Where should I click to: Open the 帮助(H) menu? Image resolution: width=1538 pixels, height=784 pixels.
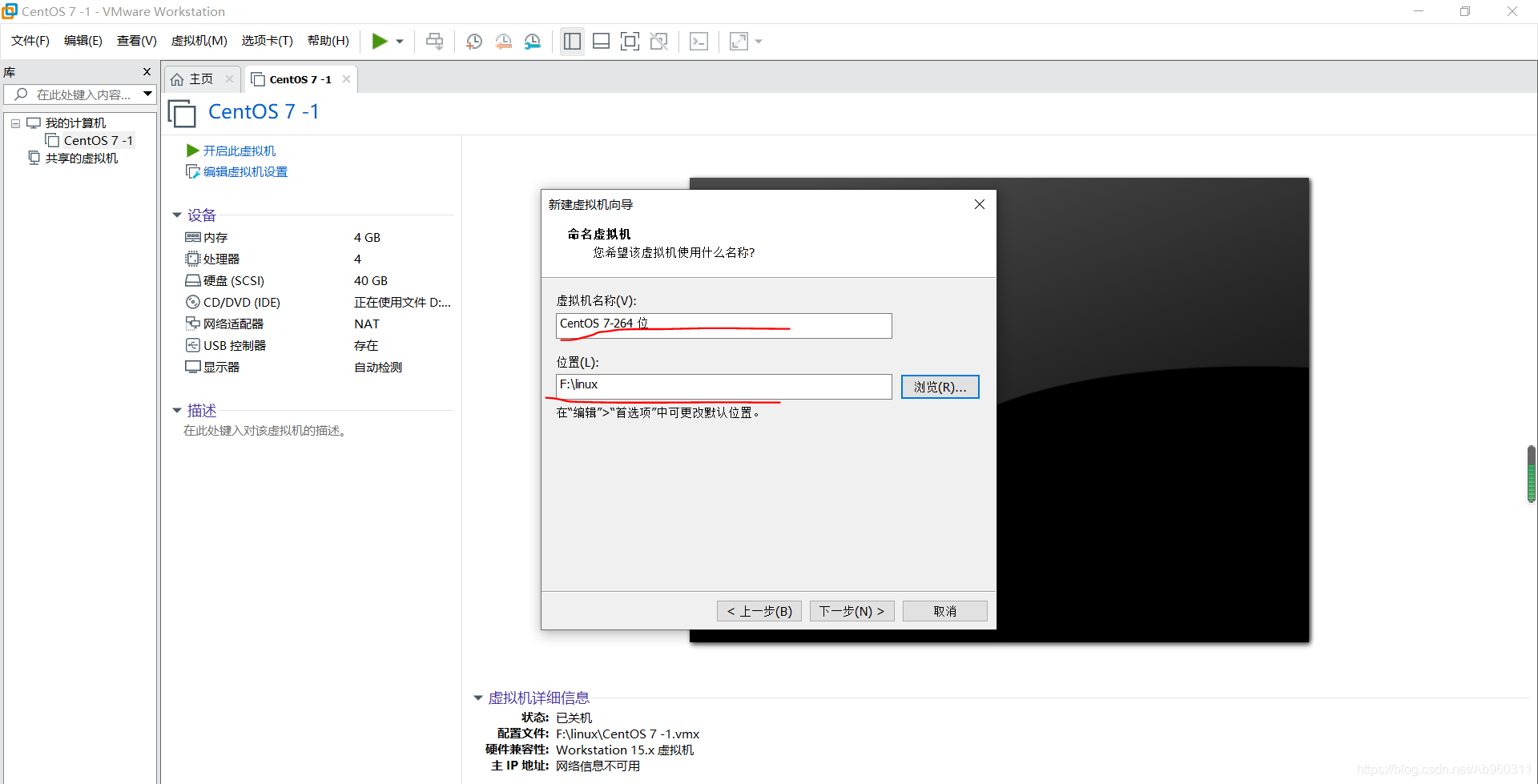point(328,41)
